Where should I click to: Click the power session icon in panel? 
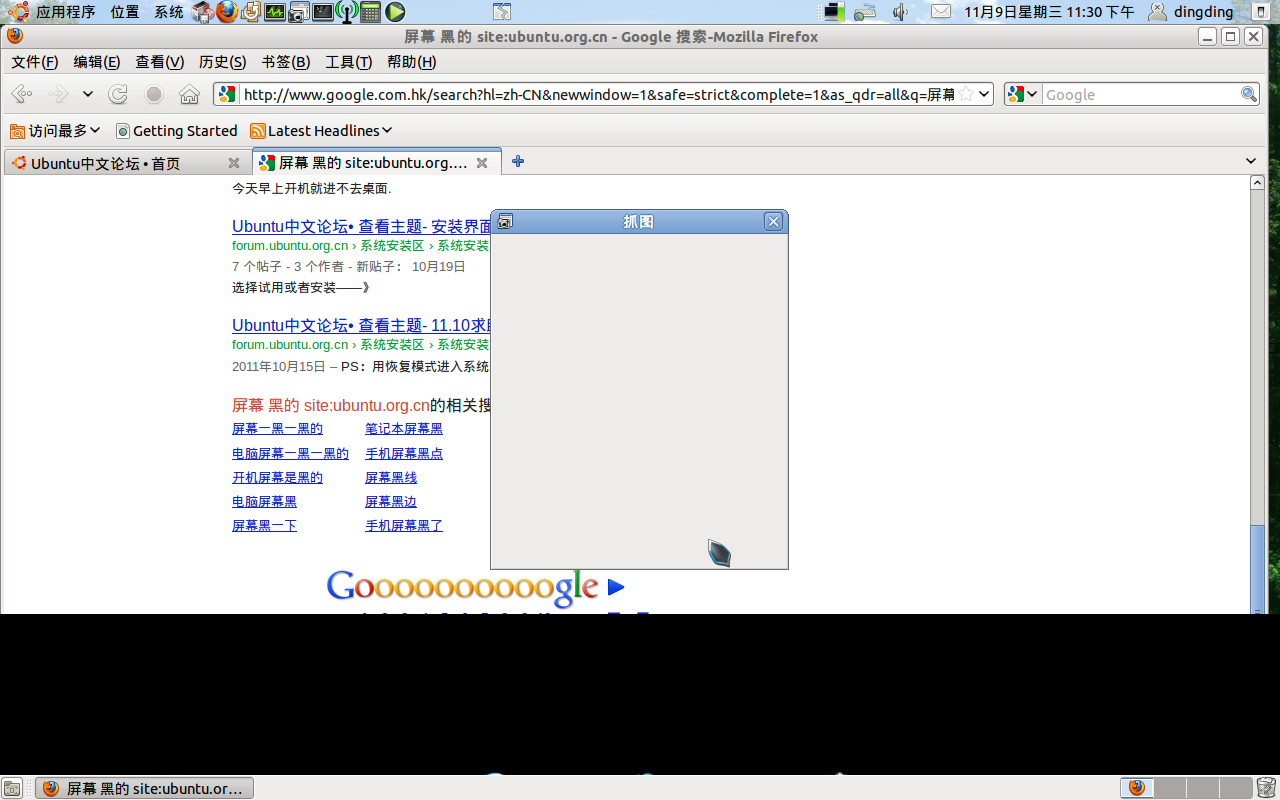pos(1260,12)
